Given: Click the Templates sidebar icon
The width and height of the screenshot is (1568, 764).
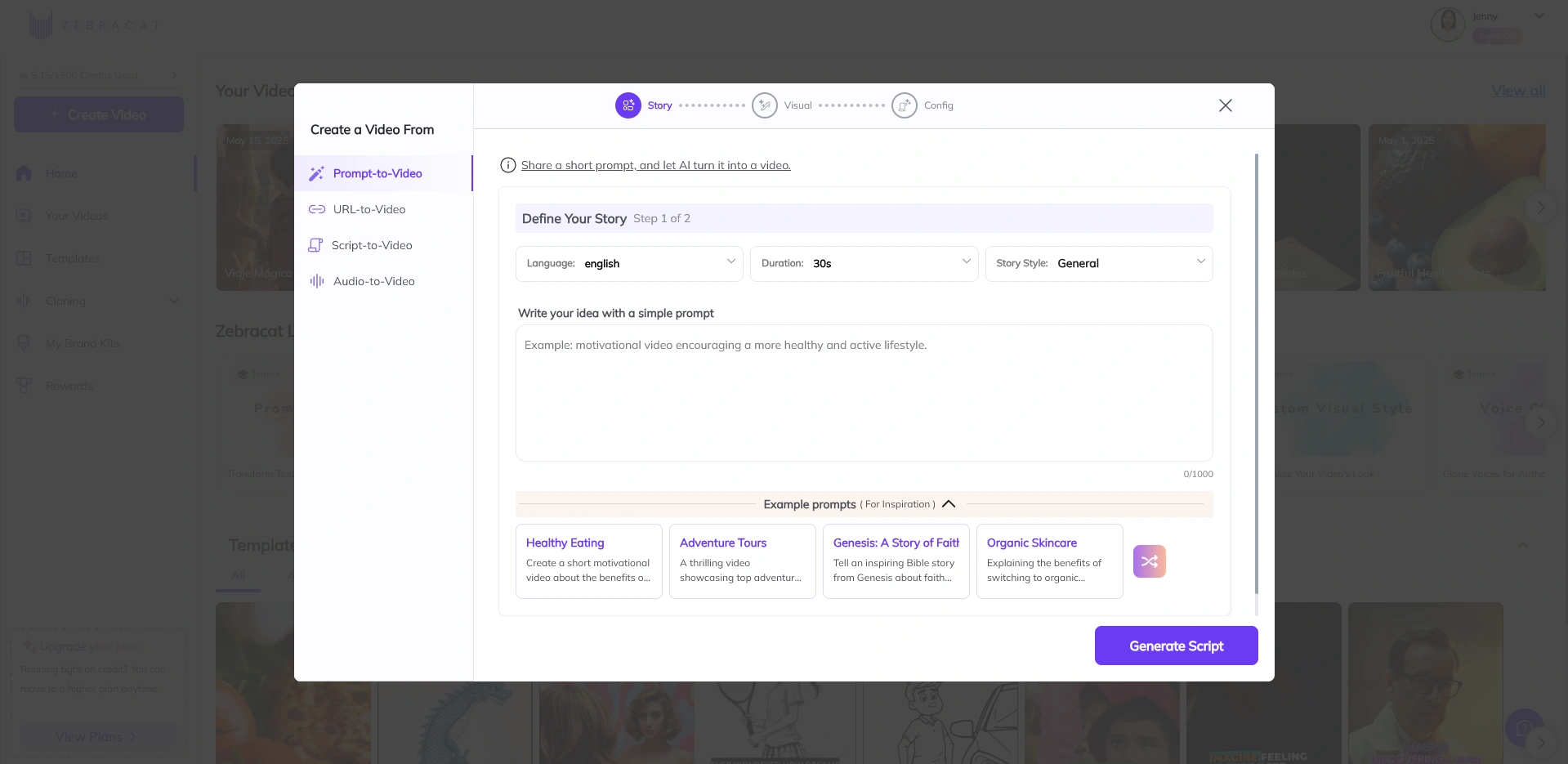Looking at the screenshot, I should click(24, 258).
